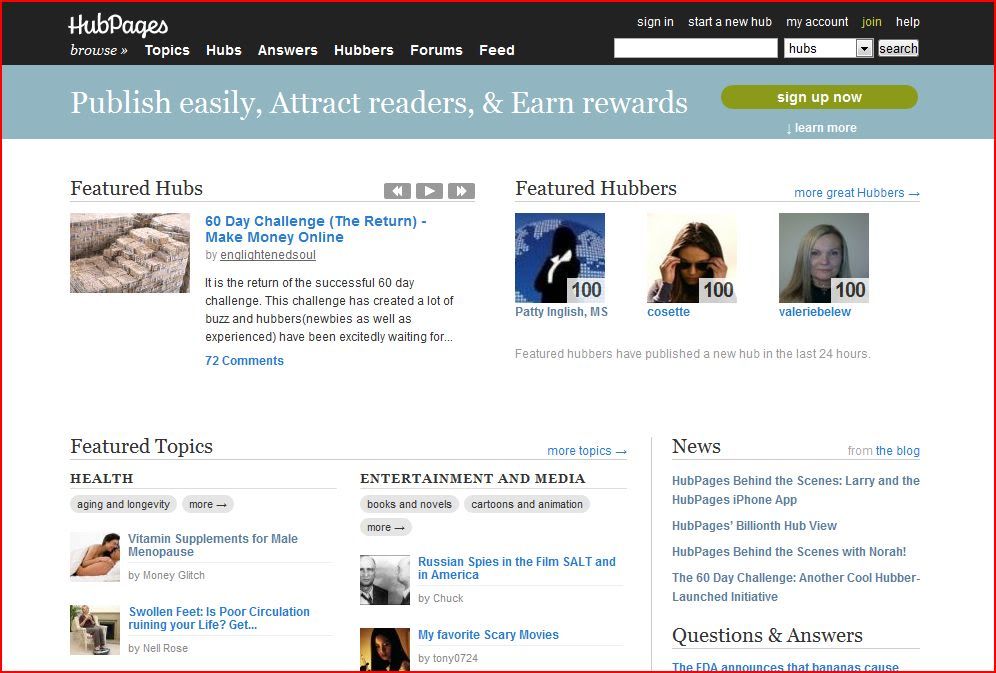
Task: Open my account link
Action: click(x=817, y=22)
